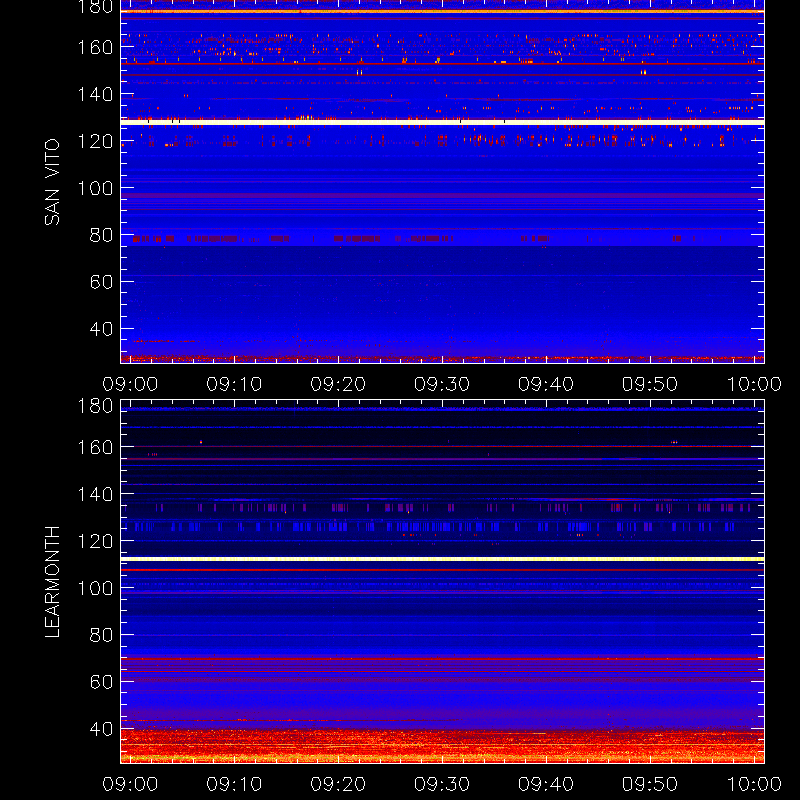
Task: Click 09:10 time label under Learmonth plot
Action: click(x=234, y=784)
